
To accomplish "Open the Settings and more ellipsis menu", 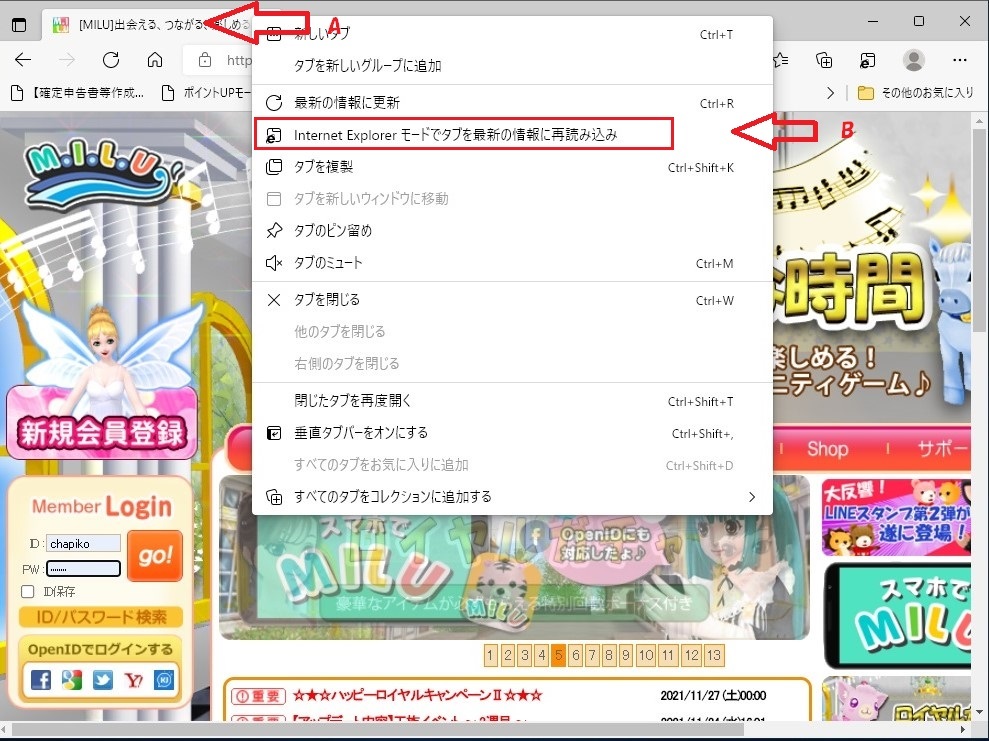I will click(x=960, y=60).
